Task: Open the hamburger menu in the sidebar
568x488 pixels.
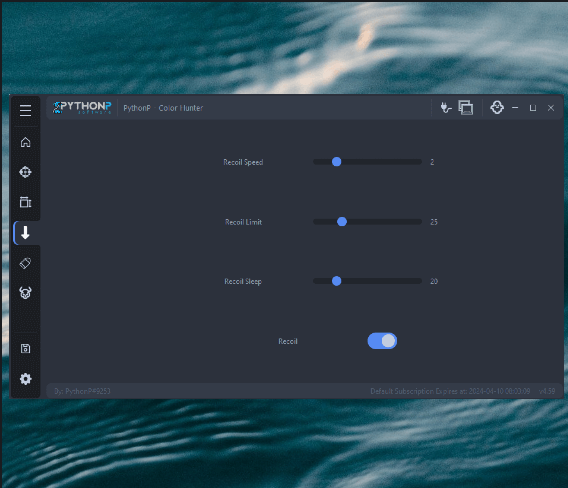Action: (25, 110)
